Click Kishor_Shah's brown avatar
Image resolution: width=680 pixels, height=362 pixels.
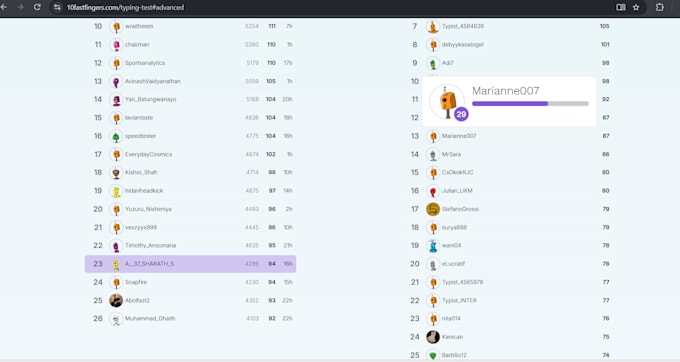coord(116,173)
